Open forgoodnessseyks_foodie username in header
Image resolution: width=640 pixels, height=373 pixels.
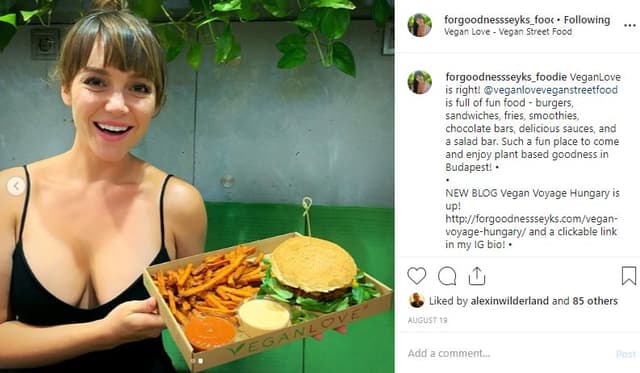(499, 20)
